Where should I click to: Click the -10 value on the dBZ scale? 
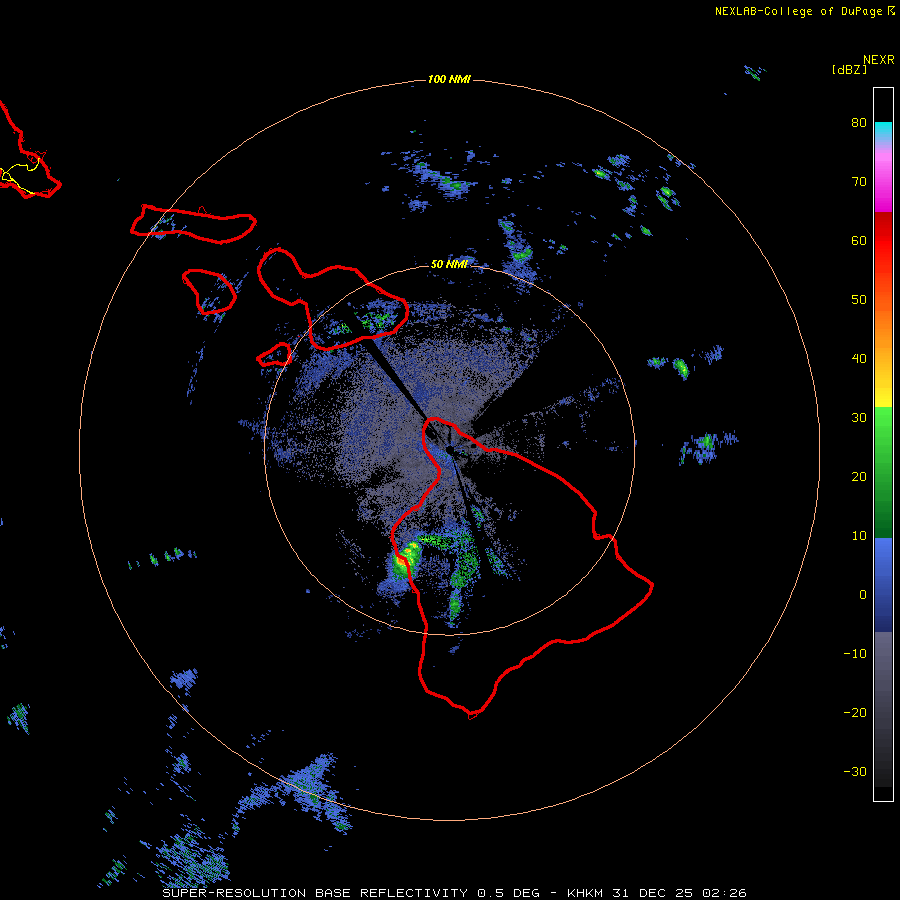tap(855, 653)
